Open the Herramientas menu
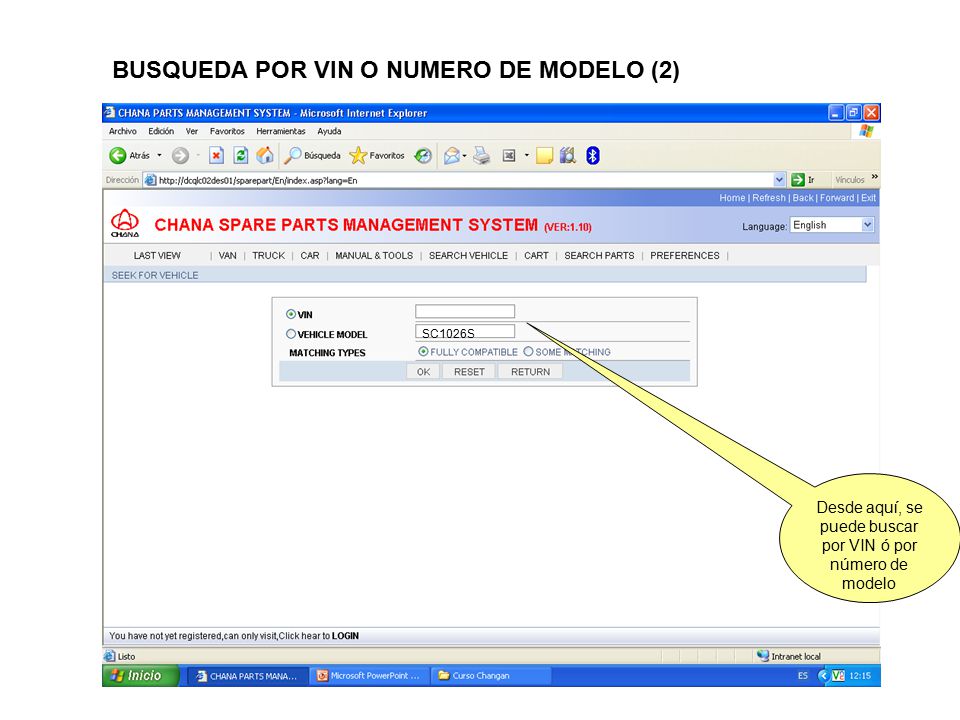The width and height of the screenshot is (960, 720). coord(280,131)
